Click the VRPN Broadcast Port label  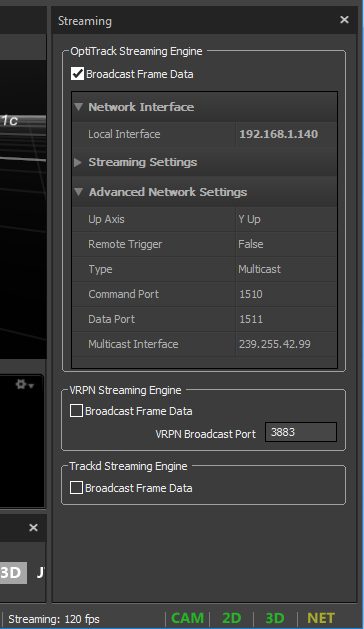click(205, 434)
